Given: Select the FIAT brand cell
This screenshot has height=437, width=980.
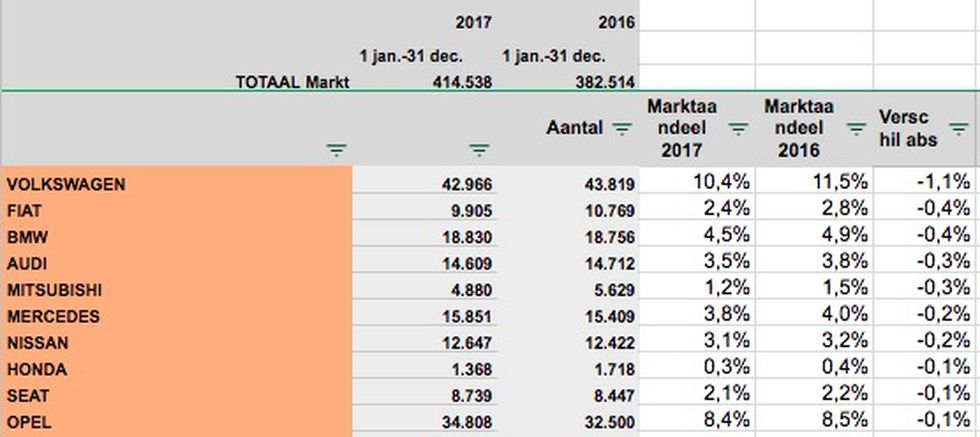Looking at the screenshot, I should click(177, 211).
